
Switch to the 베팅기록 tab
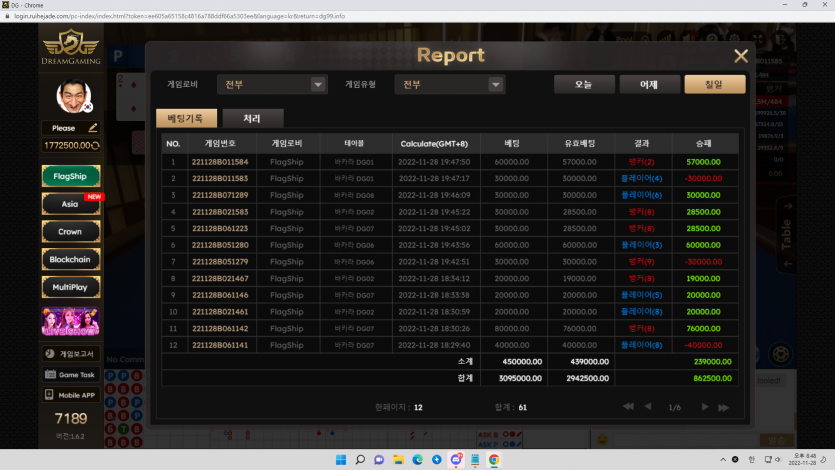point(186,118)
